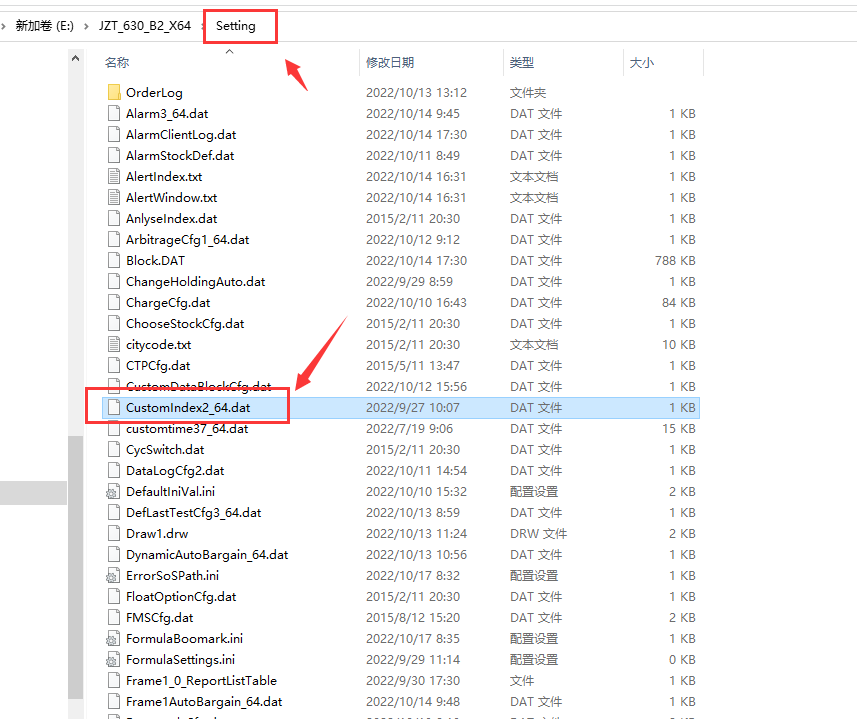857x719 pixels.
Task: Click date 2022/7/19 9:06 of customtime37_64.dat
Action: [x=409, y=429]
